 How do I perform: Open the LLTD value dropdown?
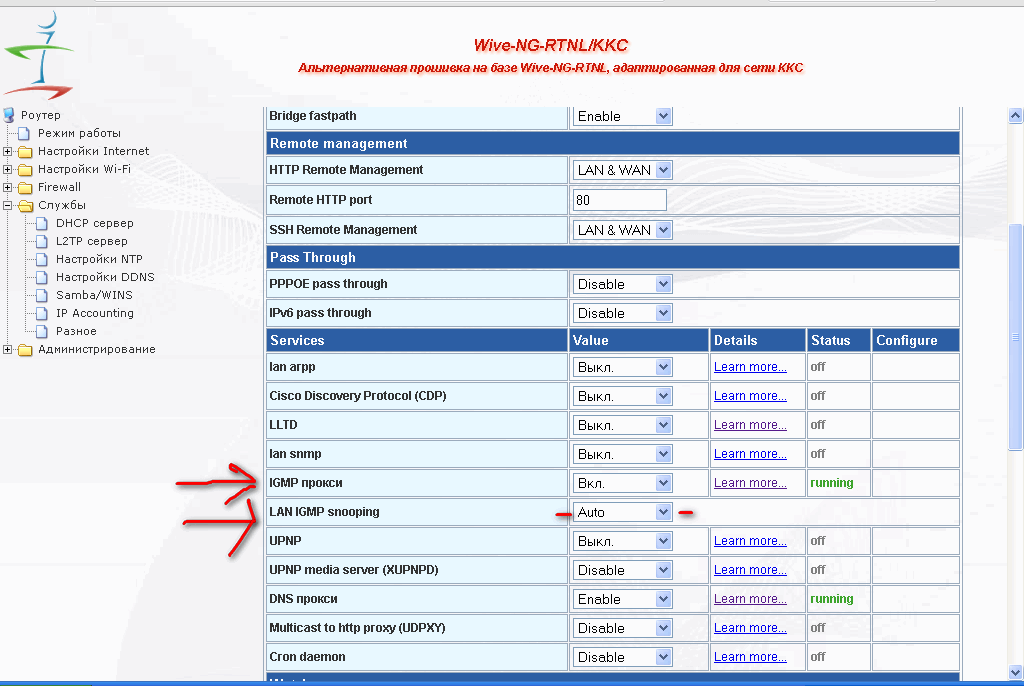pyautogui.click(x=622, y=425)
